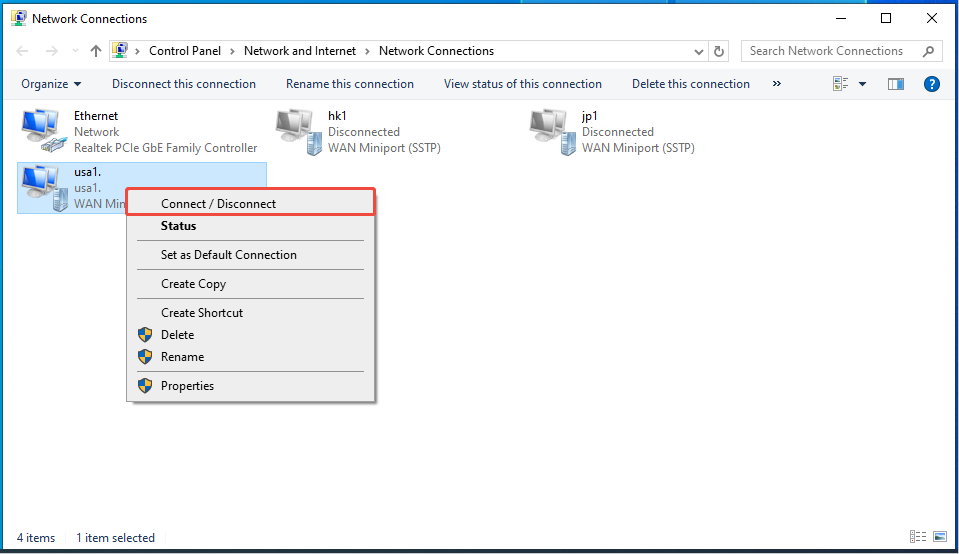
Task: Switch to large icons view in status bar
Action: 940,537
